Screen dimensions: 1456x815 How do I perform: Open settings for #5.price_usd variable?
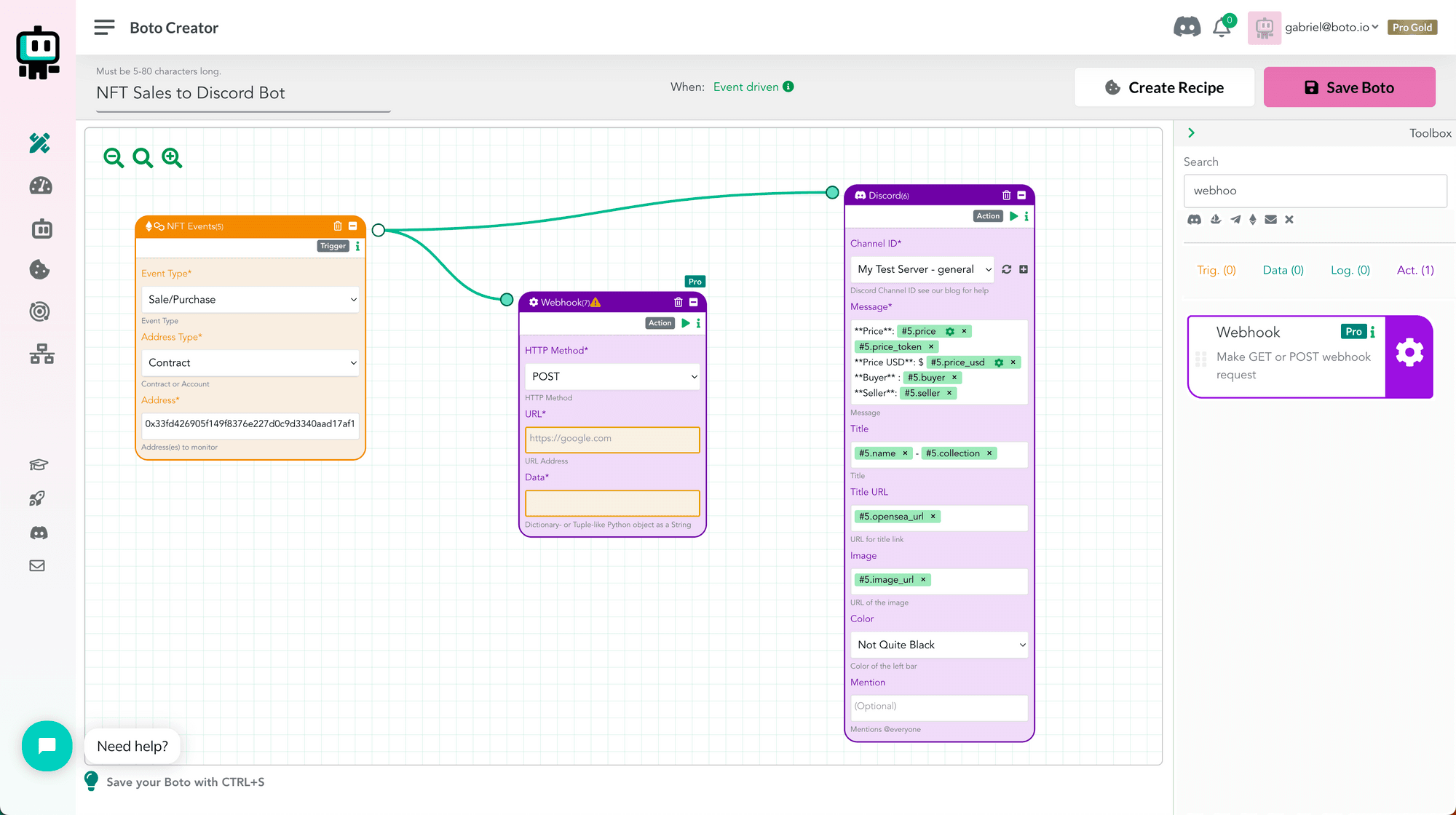click(x=999, y=362)
